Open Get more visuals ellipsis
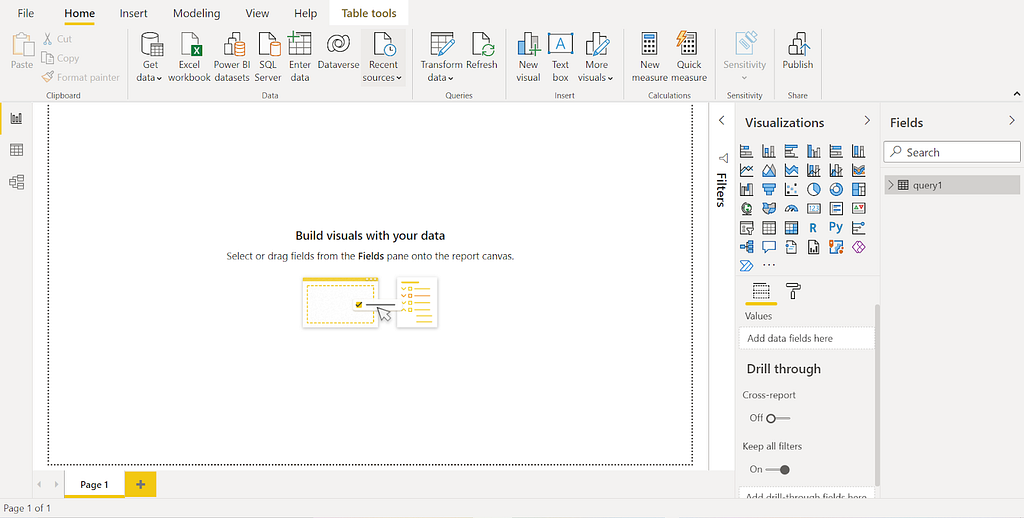 [769, 266]
